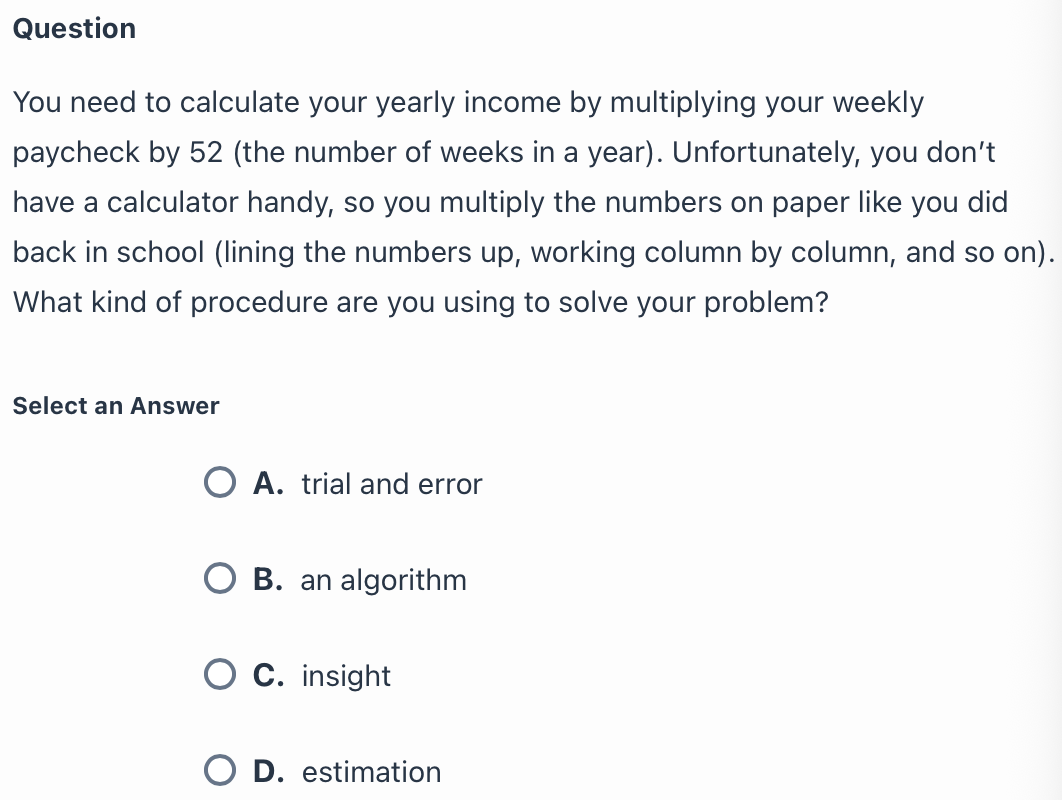
Task: Click the number 52 in the question
Action: [206, 152]
